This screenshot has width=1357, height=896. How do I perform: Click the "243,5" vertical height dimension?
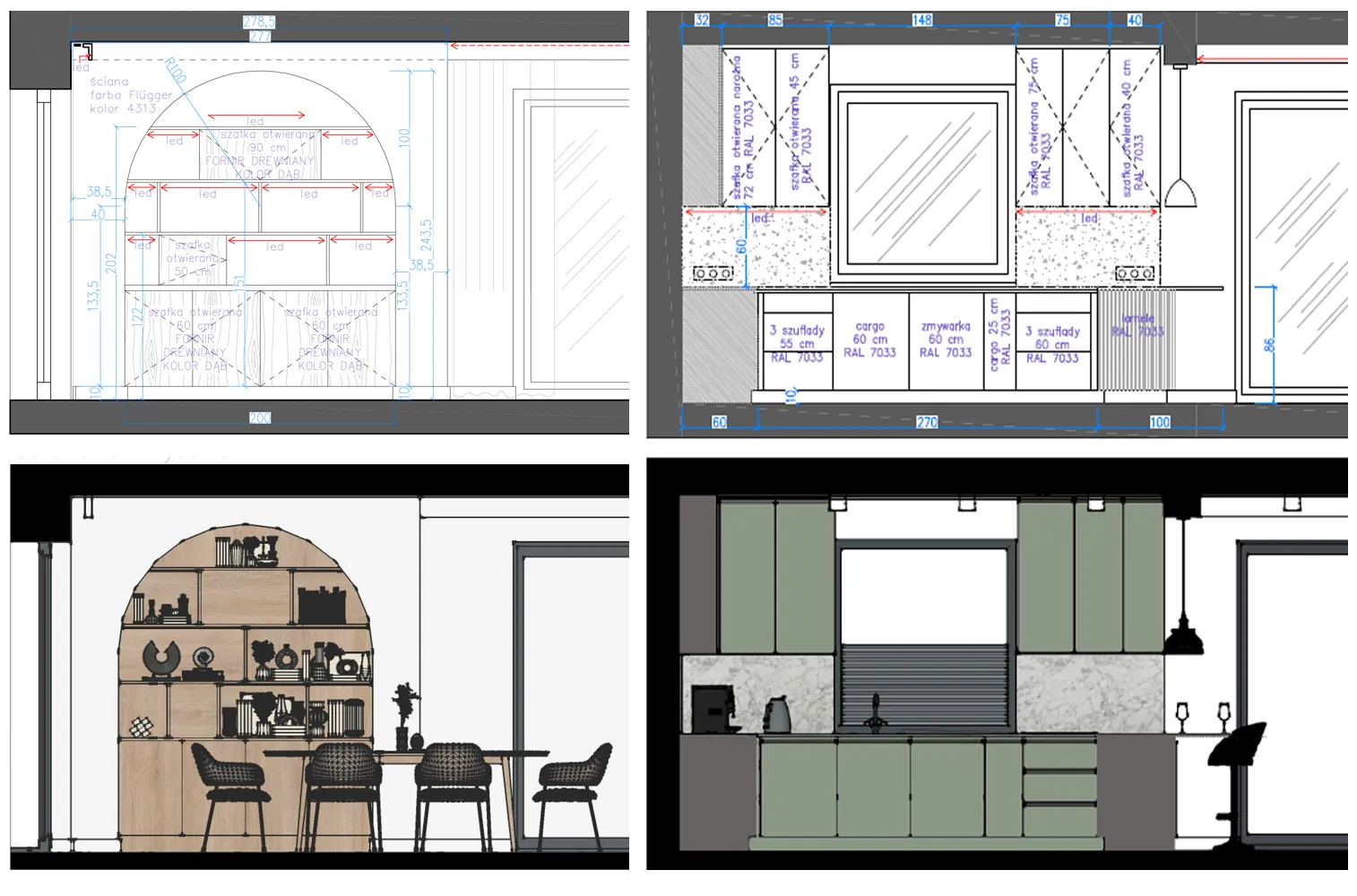[427, 237]
